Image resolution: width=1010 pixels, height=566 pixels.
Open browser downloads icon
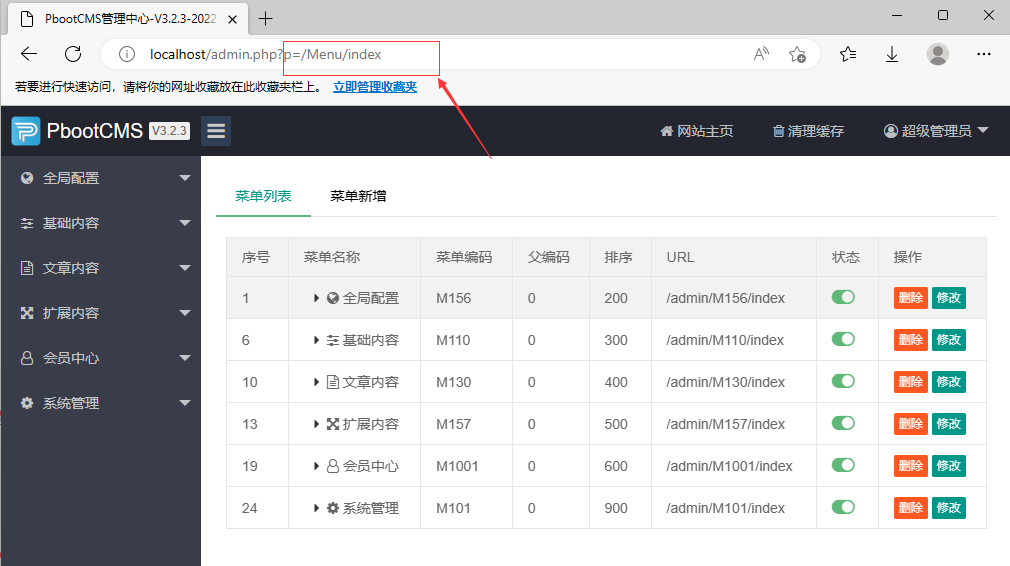pyautogui.click(x=892, y=54)
